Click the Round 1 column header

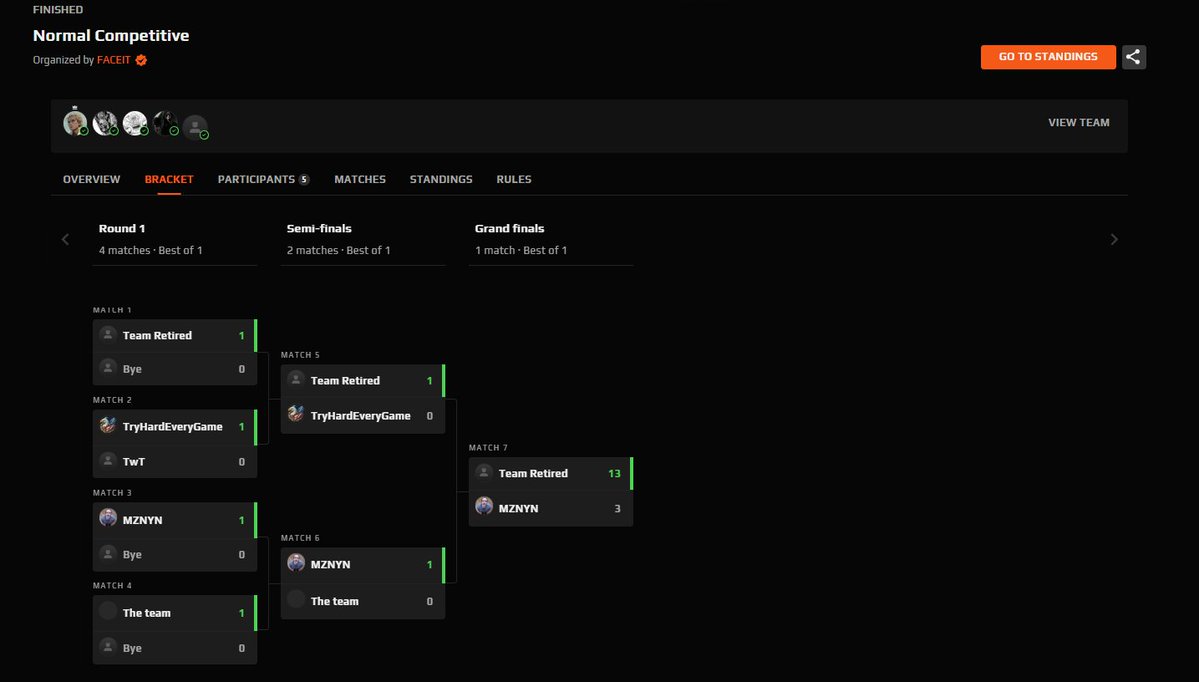[x=122, y=229]
